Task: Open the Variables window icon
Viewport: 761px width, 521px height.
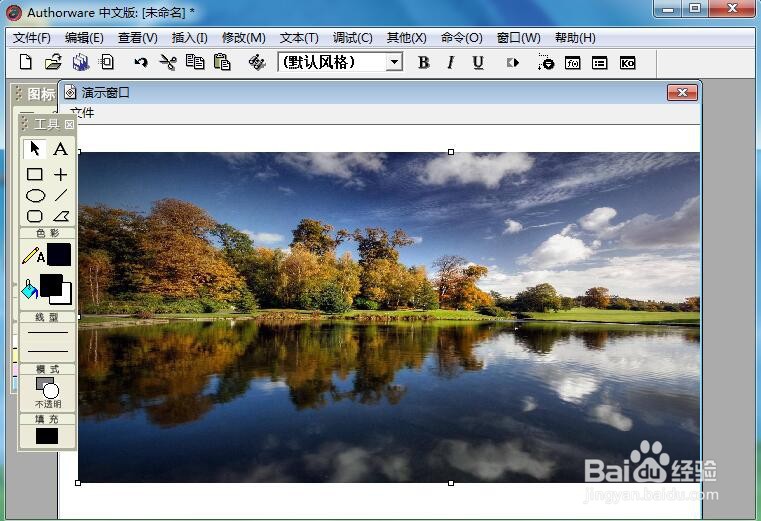Action: click(x=600, y=63)
